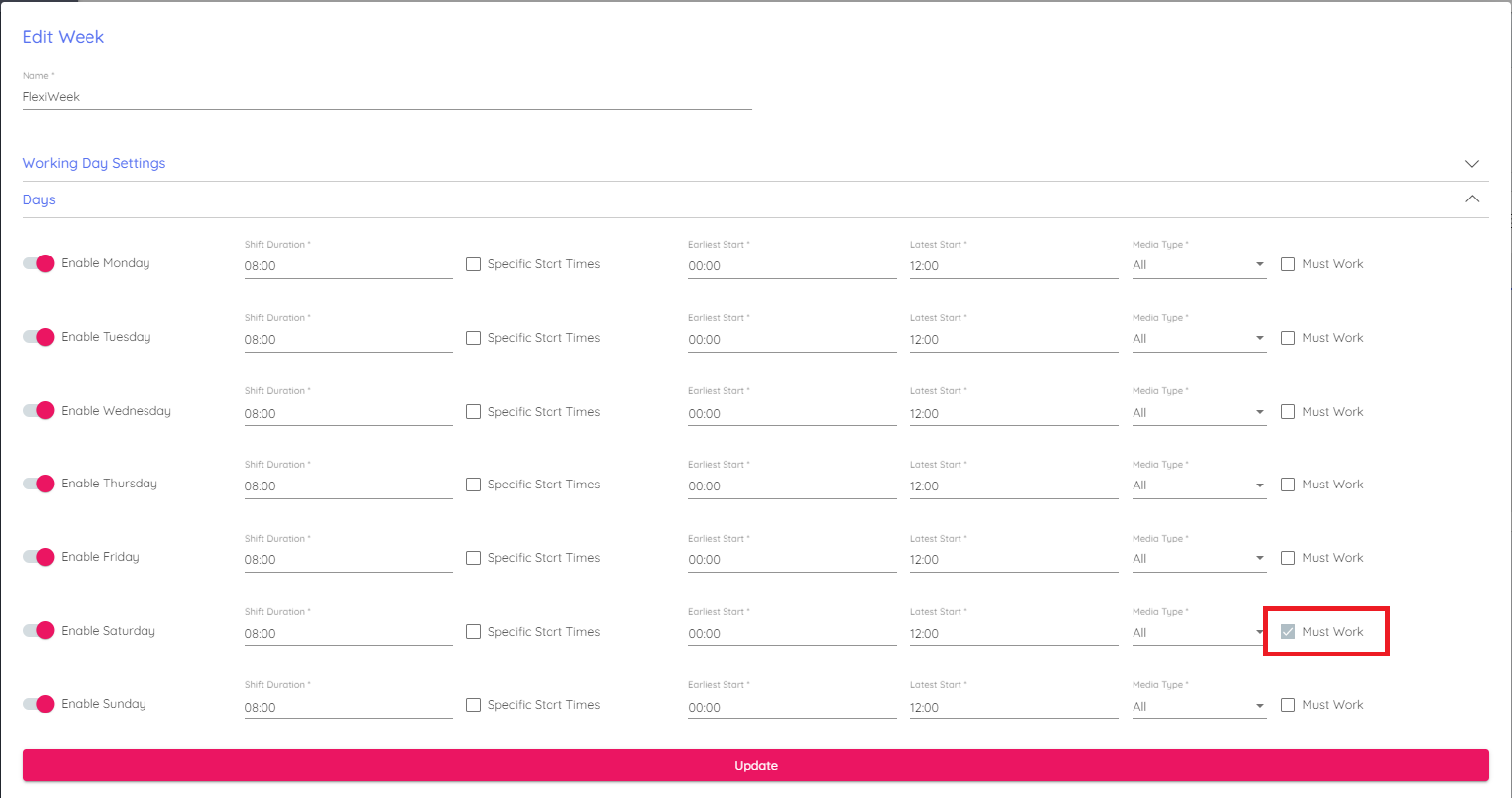This screenshot has height=798, width=1512.
Task: Disable the Enable Monday toggle
Action: coord(39,263)
